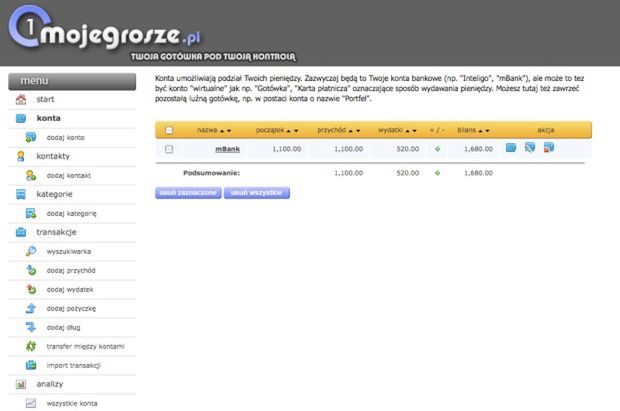This screenshot has width=620, height=411.
Task: Go to dodaj pożyczkę link
Action: click(71, 309)
